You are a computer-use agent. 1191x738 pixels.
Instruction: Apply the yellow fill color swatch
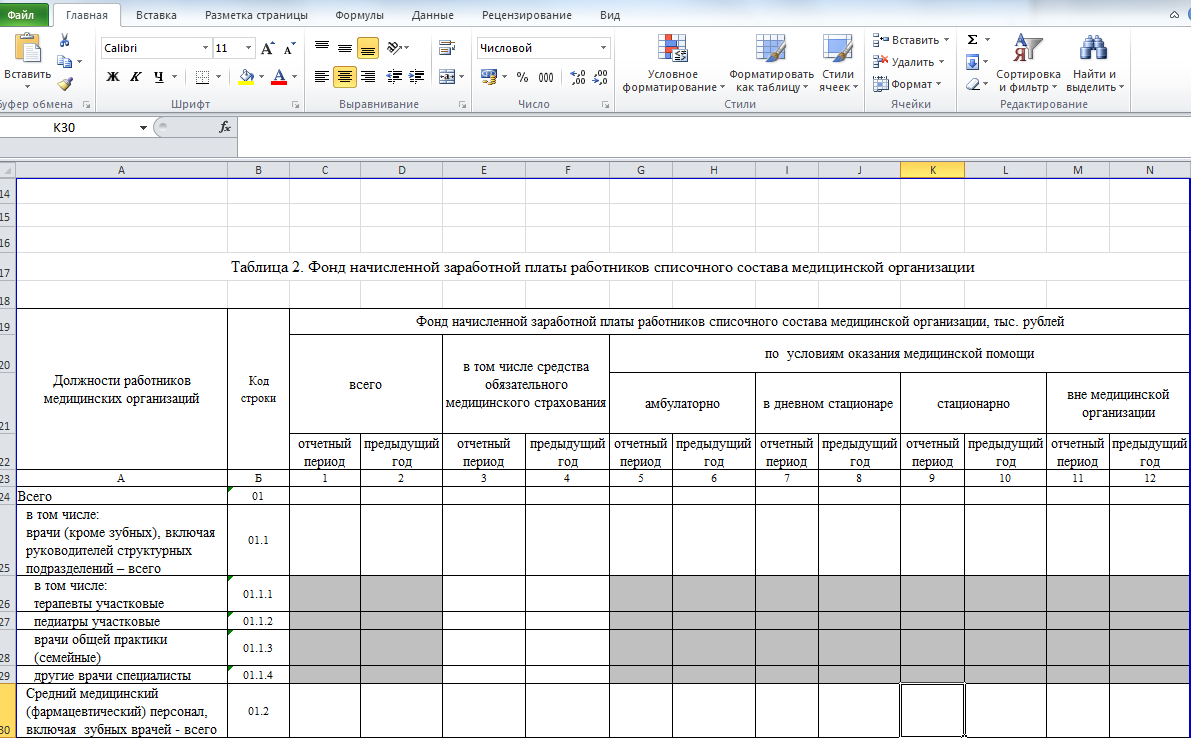tap(247, 77)
